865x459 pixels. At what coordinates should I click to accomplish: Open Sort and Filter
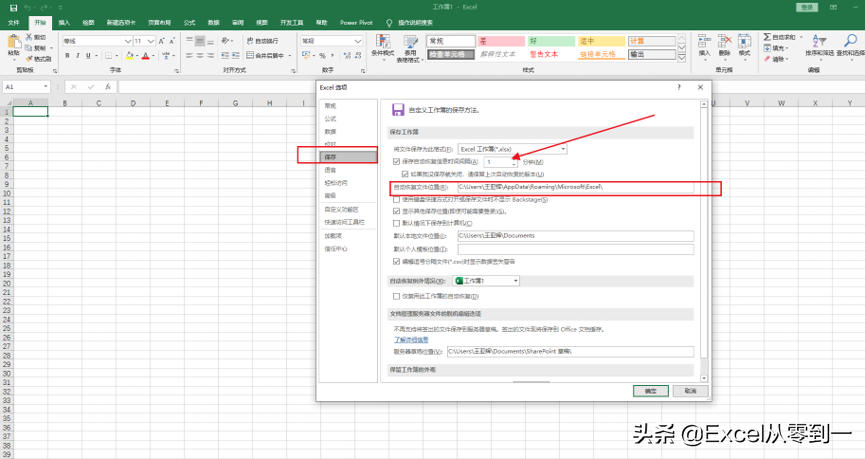(819, 45)
